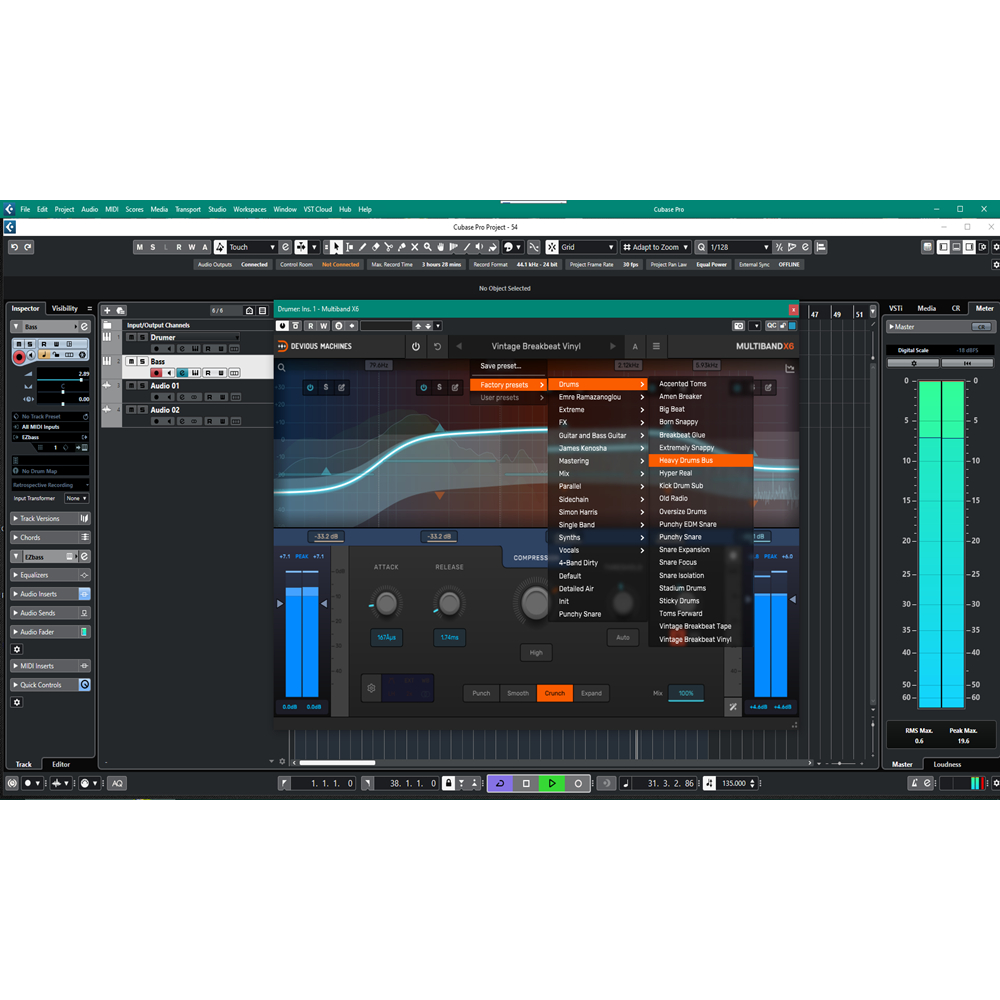Click the Multiband X6 plugin power icon
Image resolution: width=1000 pixels, height=1000 pixels.
tap(416, 346)
